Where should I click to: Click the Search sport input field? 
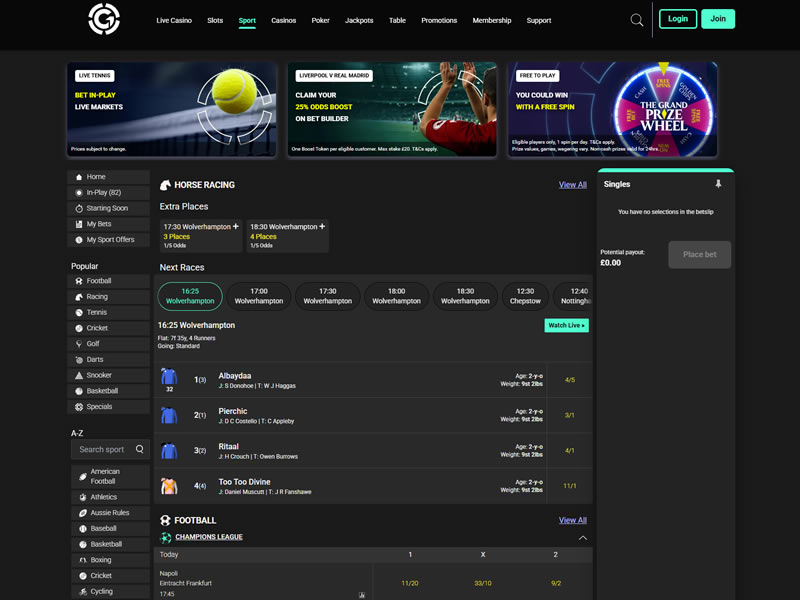coord(110,449)
